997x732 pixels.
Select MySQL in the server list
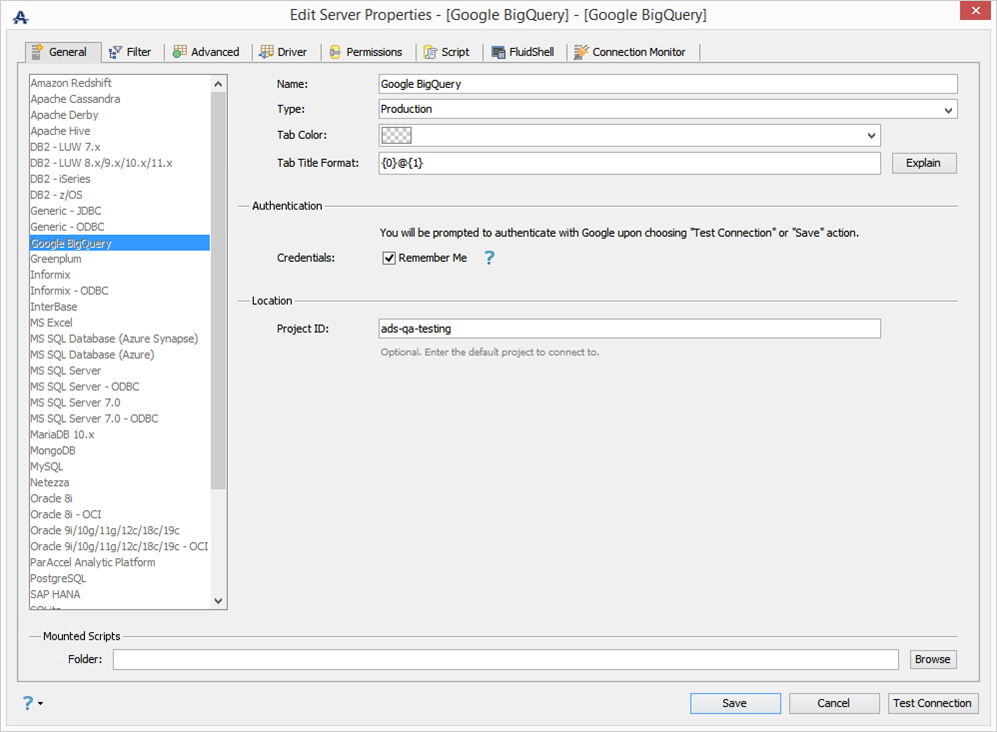pos(120,466)
